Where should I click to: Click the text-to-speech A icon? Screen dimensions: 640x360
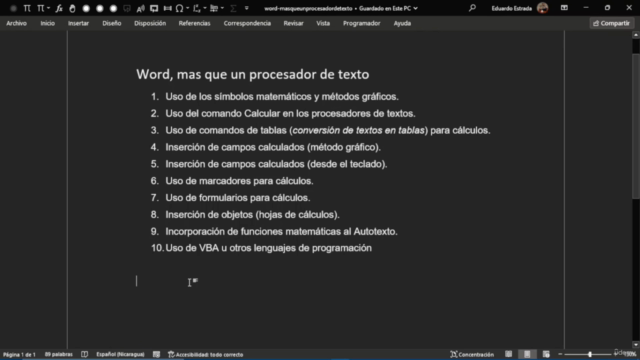(140, 8)
